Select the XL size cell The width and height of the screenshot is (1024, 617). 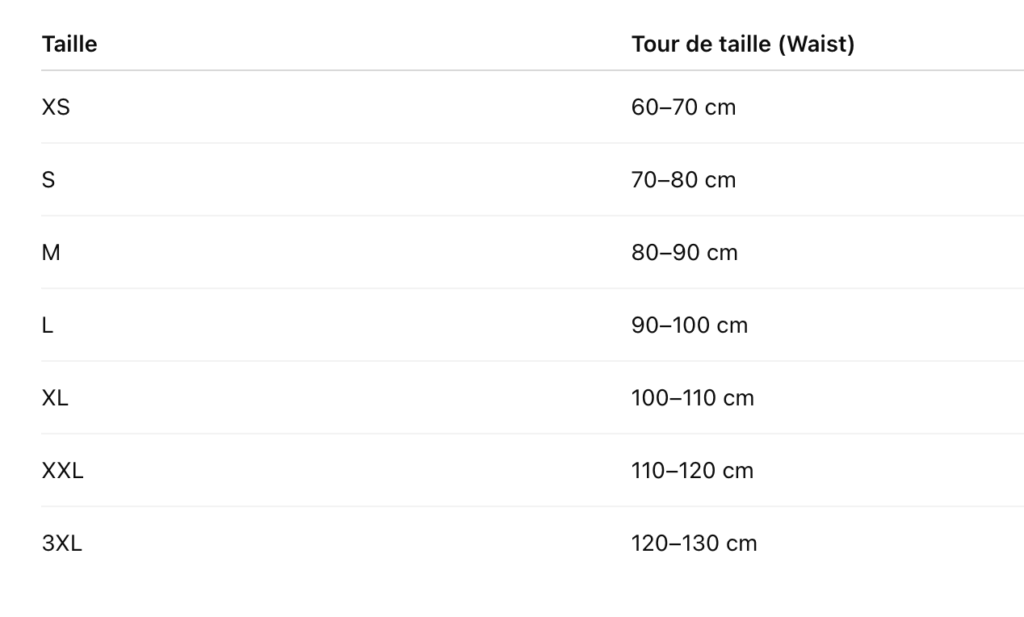55,398
